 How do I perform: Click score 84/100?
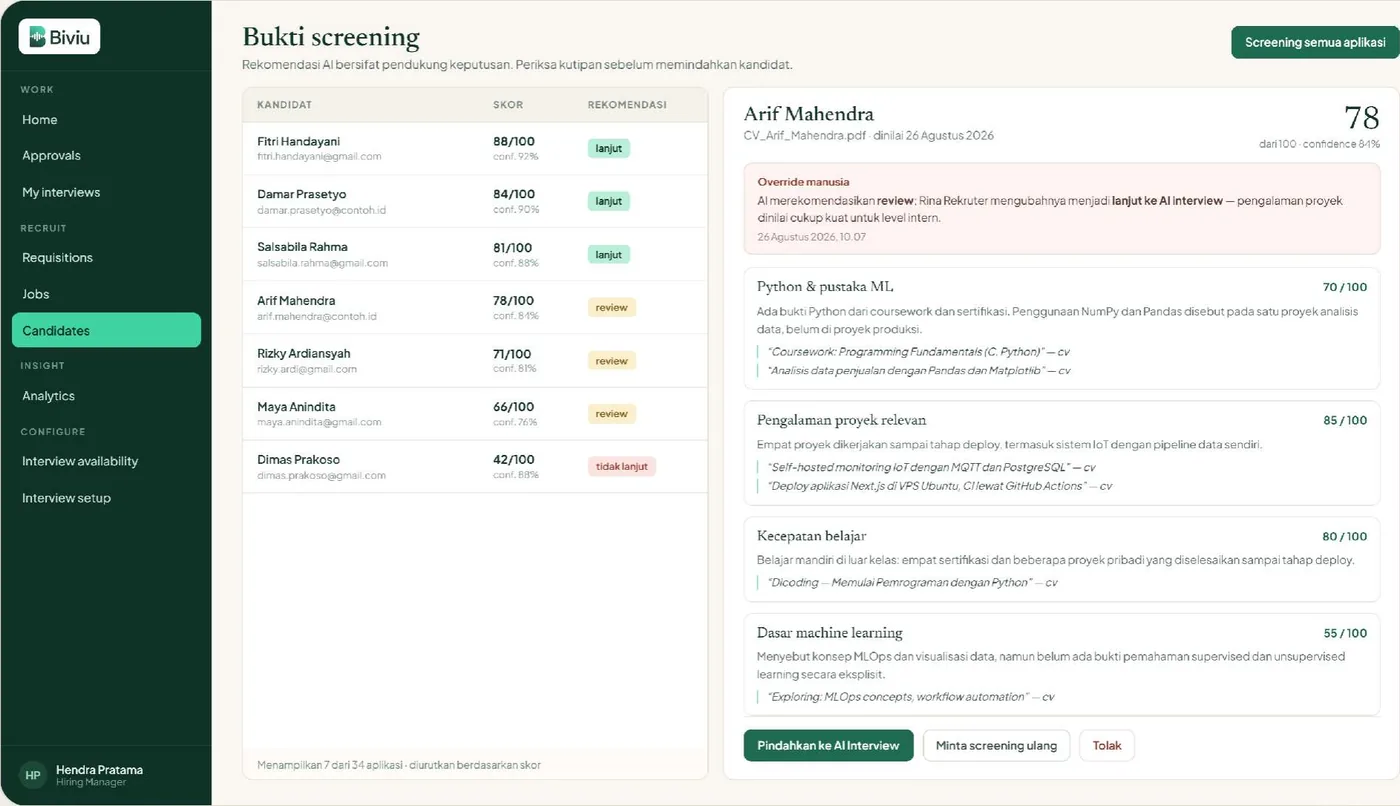514,195
